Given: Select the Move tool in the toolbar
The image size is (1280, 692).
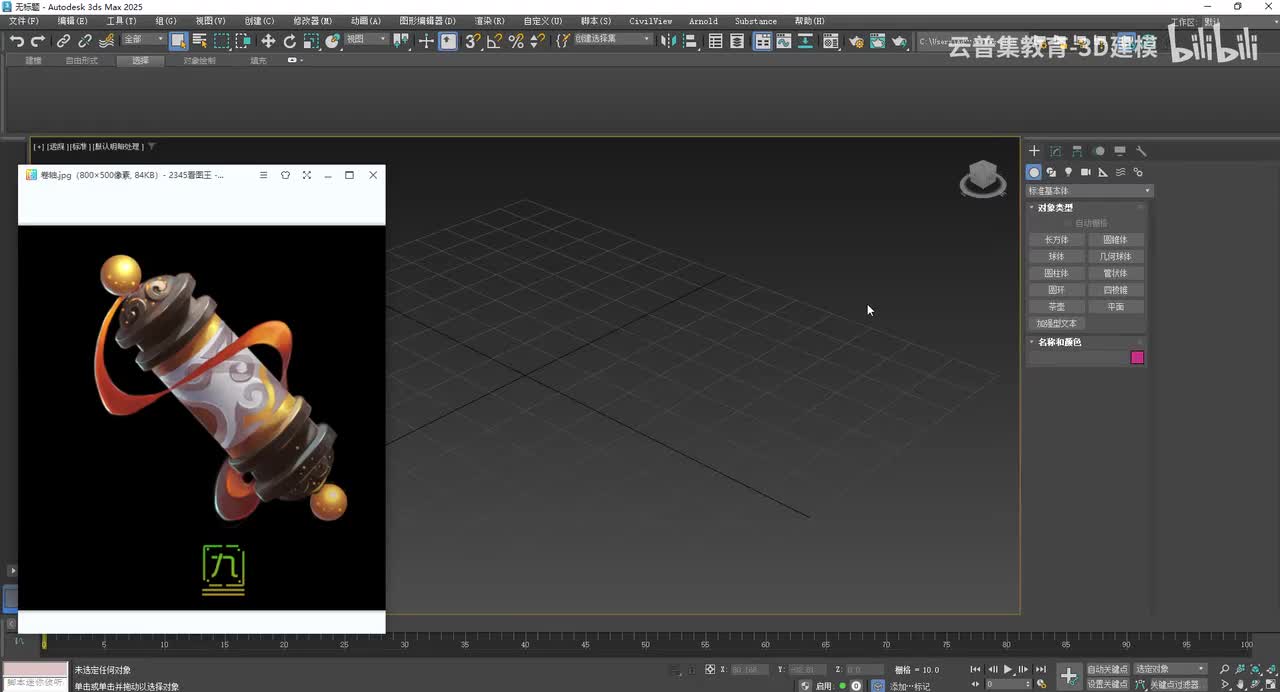Looking at the screenshot, I should [x=268, y=41].
